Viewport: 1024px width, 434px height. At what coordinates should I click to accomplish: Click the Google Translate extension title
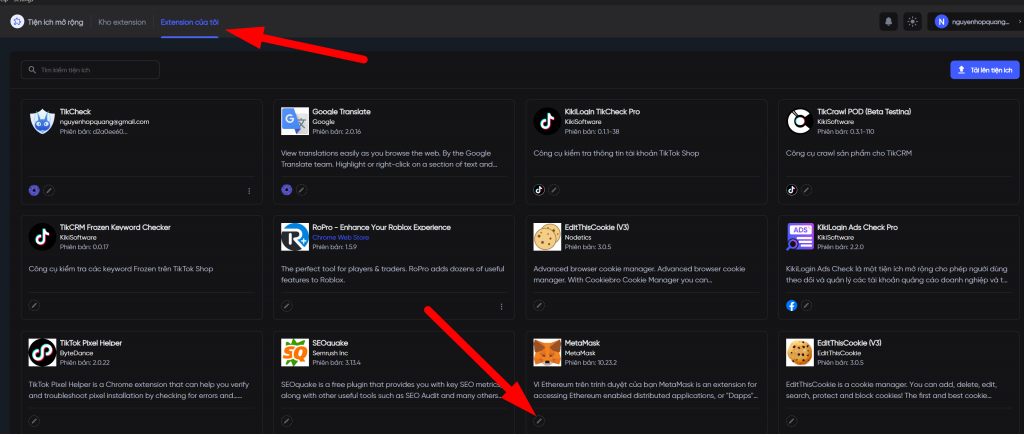[x=342, y=112]
